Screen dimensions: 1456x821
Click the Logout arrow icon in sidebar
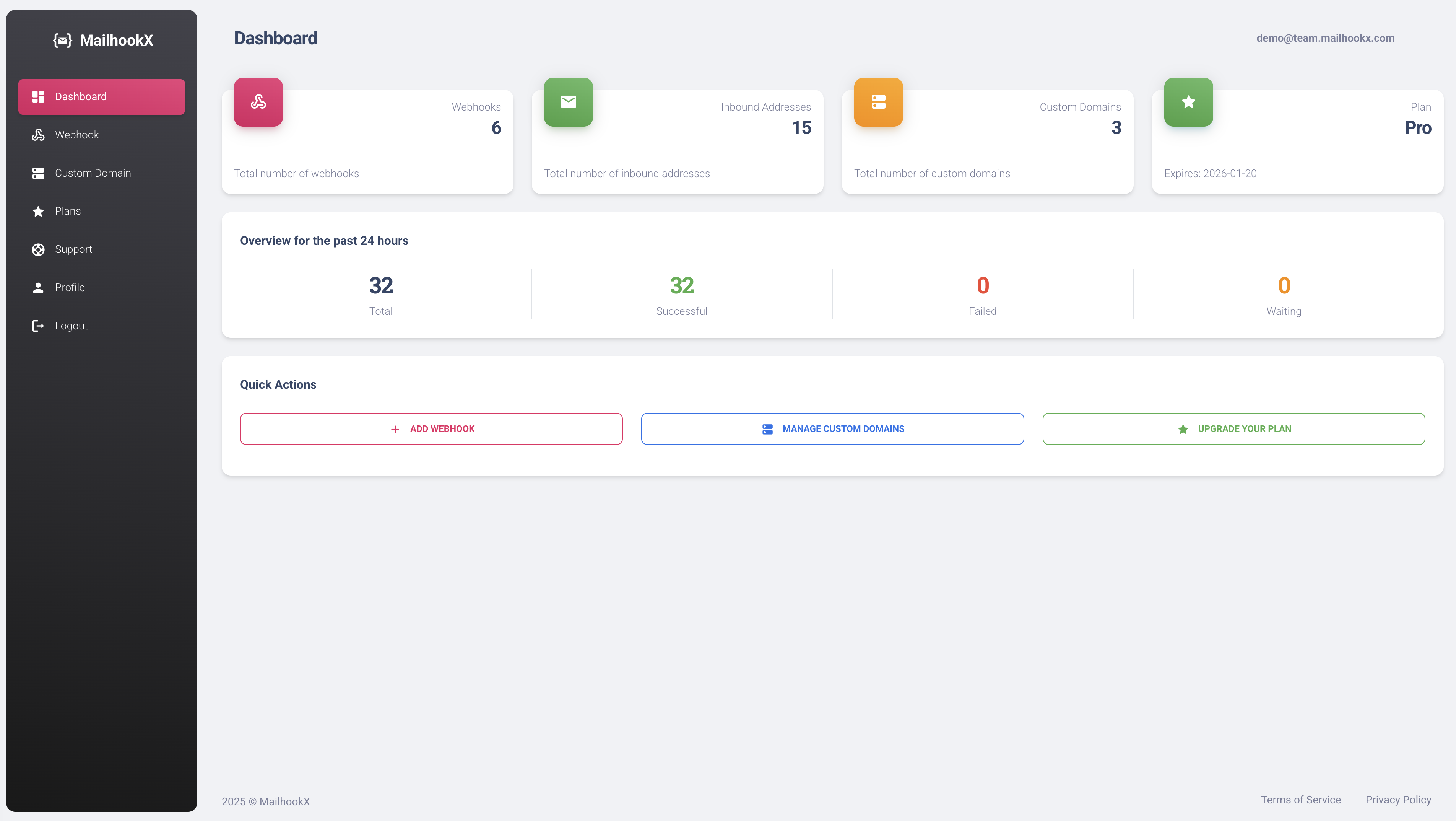pos(38,326)
